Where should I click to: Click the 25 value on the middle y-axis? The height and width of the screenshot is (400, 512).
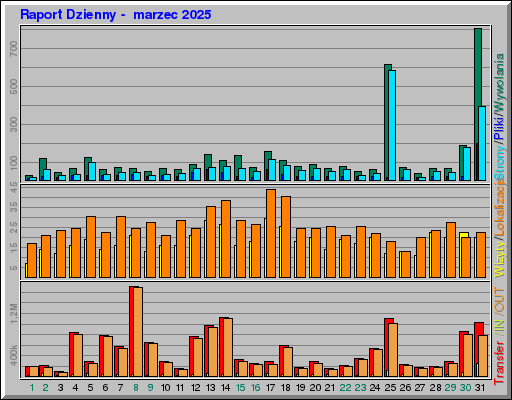coord(14,227)
